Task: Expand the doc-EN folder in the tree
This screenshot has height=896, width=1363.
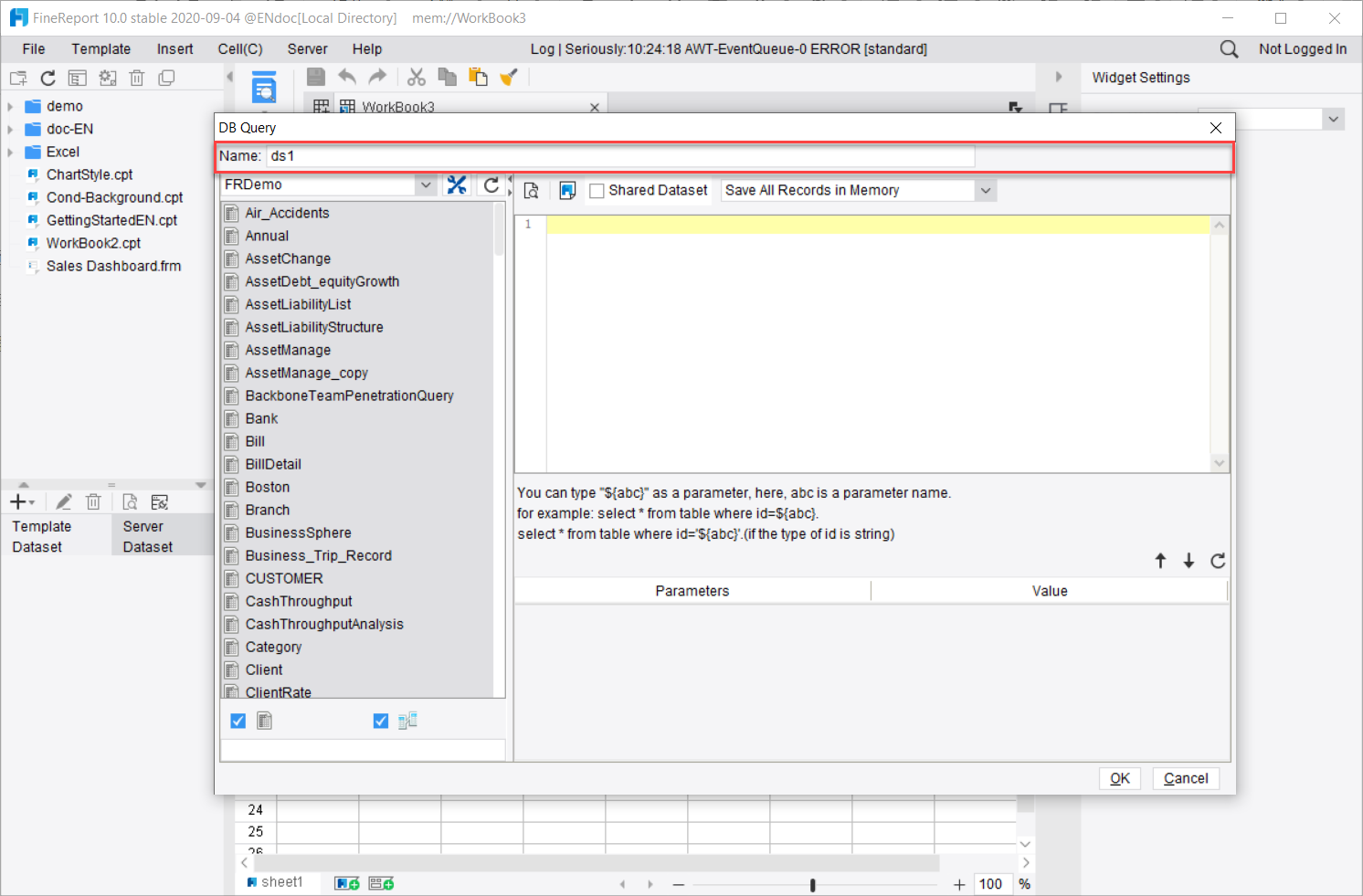Action: (10, 130)
